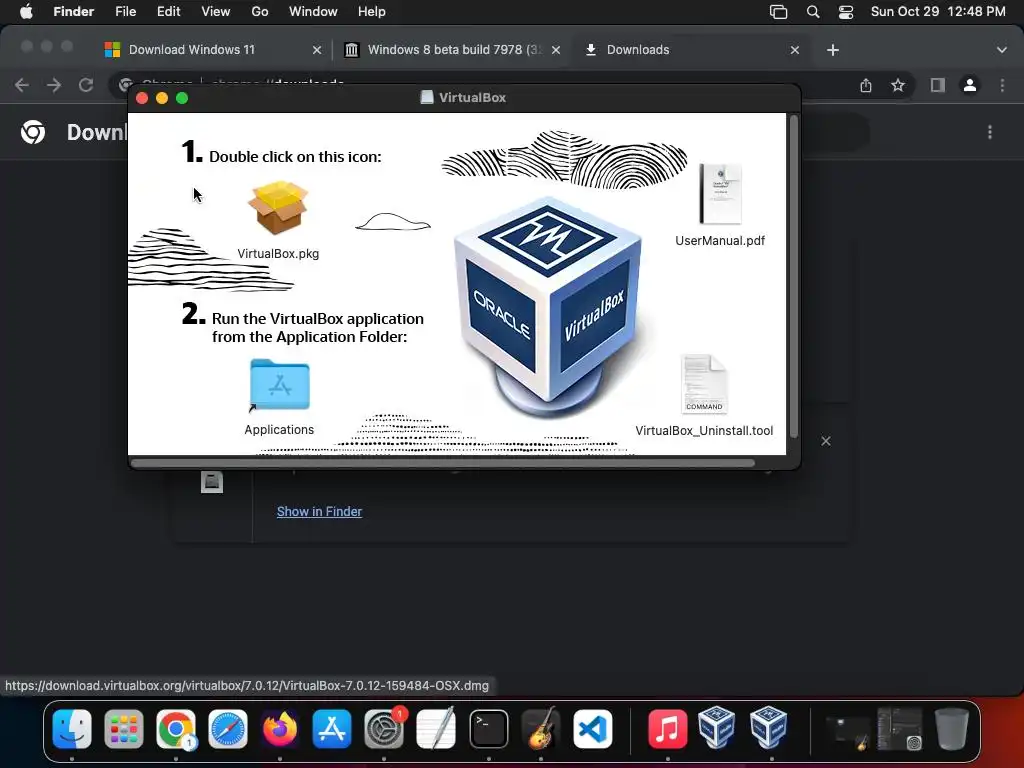Open Control Center in menu bar
The width and height of the screenshot is (1024, 768).
click(x=846, y=12)
